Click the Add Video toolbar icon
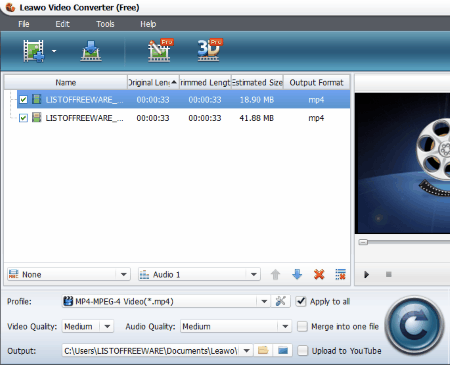The height and width of the screenshot is (365, 450). 33,51
